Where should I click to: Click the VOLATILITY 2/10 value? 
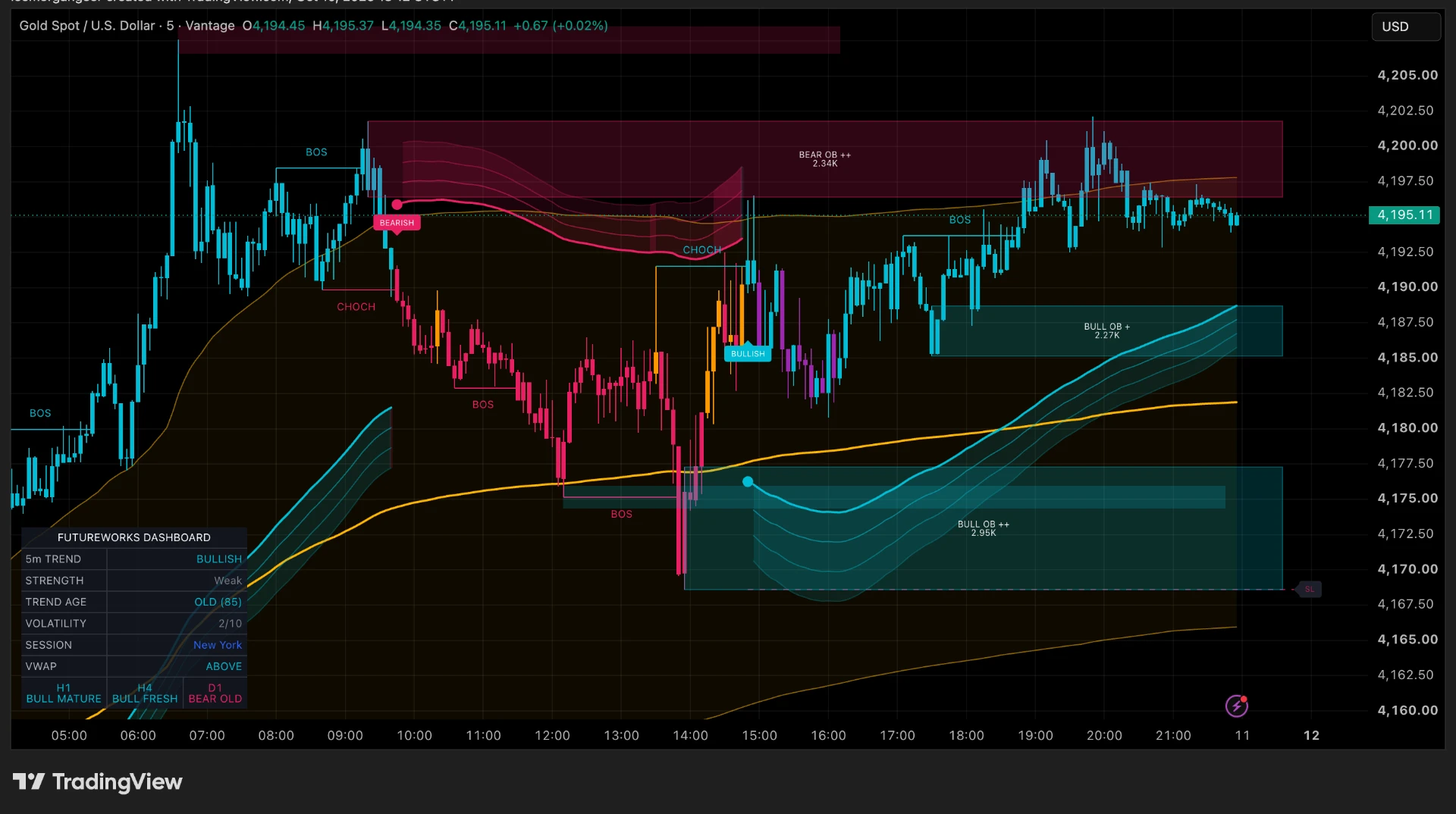[x=230, y=624]
